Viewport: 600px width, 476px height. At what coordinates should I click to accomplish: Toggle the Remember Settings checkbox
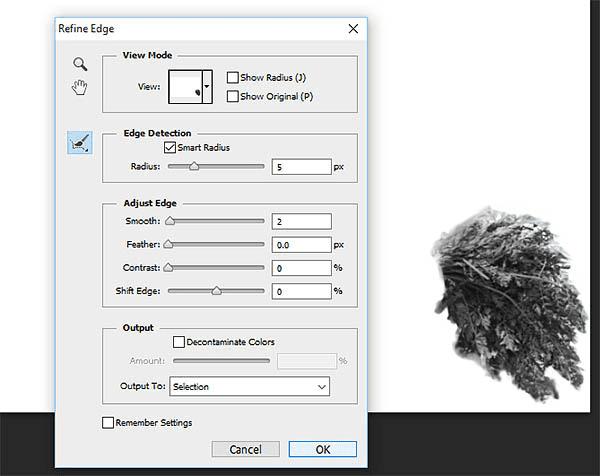[108, 423]
